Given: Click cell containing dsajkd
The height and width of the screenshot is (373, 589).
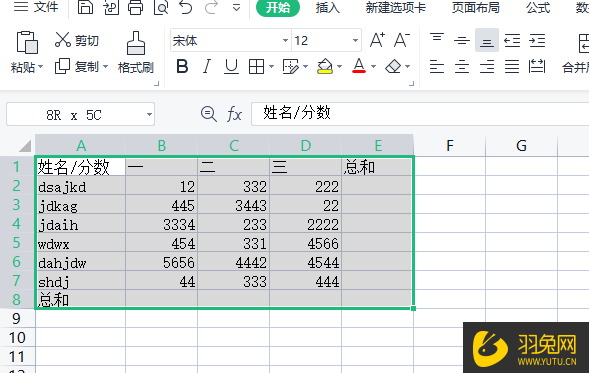Looking at the screenshot, I should (80, 186).
